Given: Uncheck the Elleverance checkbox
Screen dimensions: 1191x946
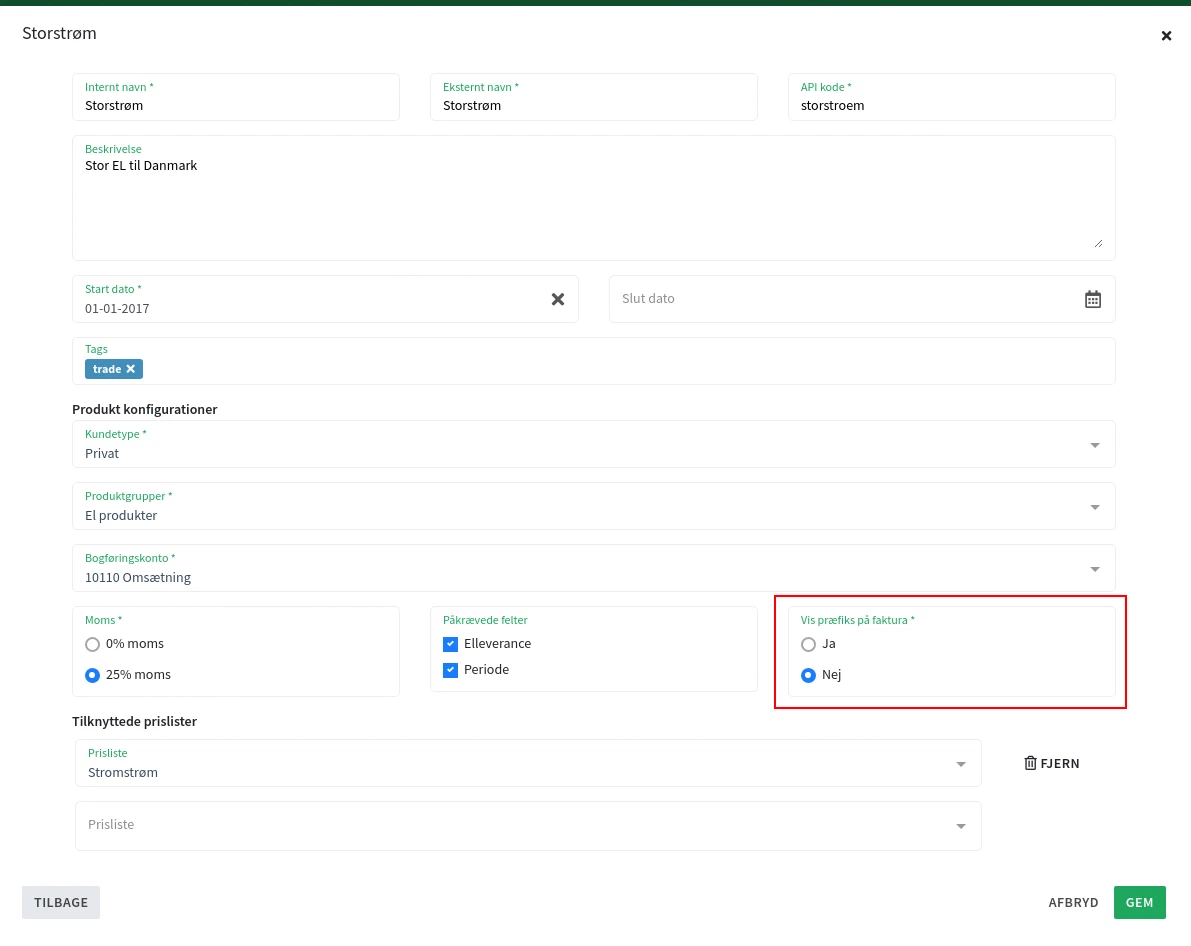Looking at the screenshot, I should [x=450, y=644].
